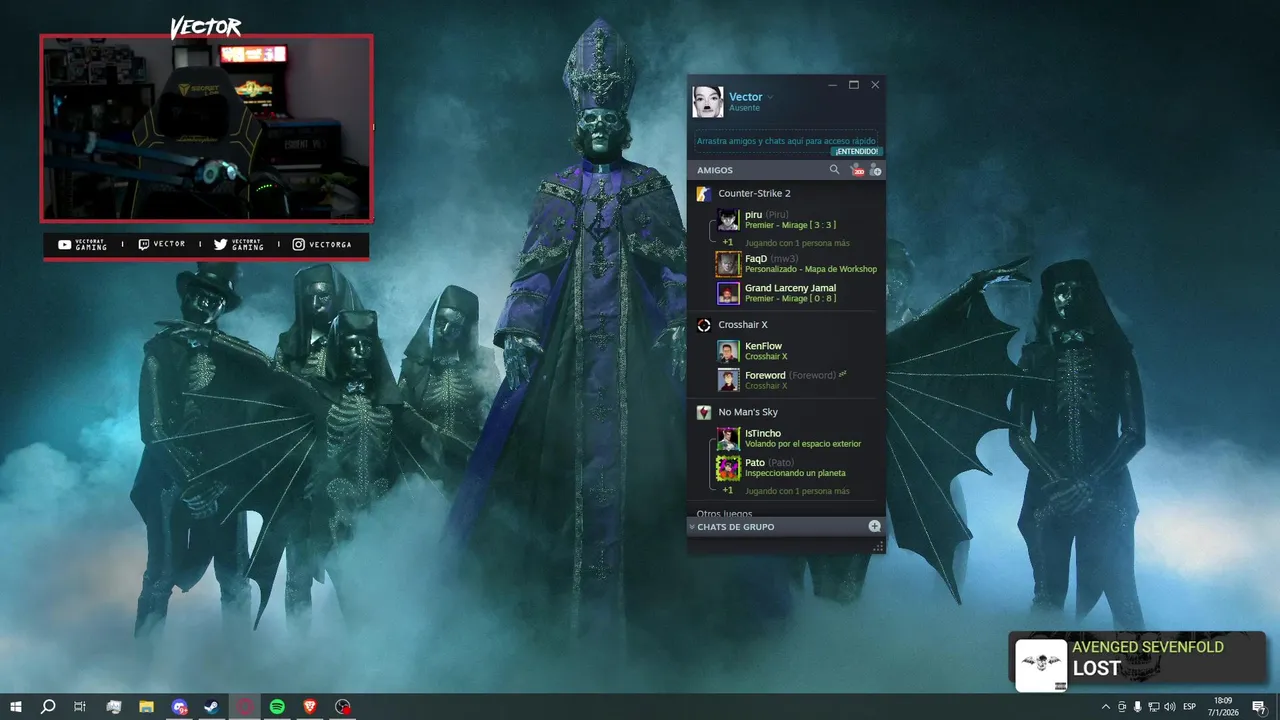The height and width of the screenshot is (720, 1280).
Task: Open Task View on the taskbar
Action: [x=80, y=707]
